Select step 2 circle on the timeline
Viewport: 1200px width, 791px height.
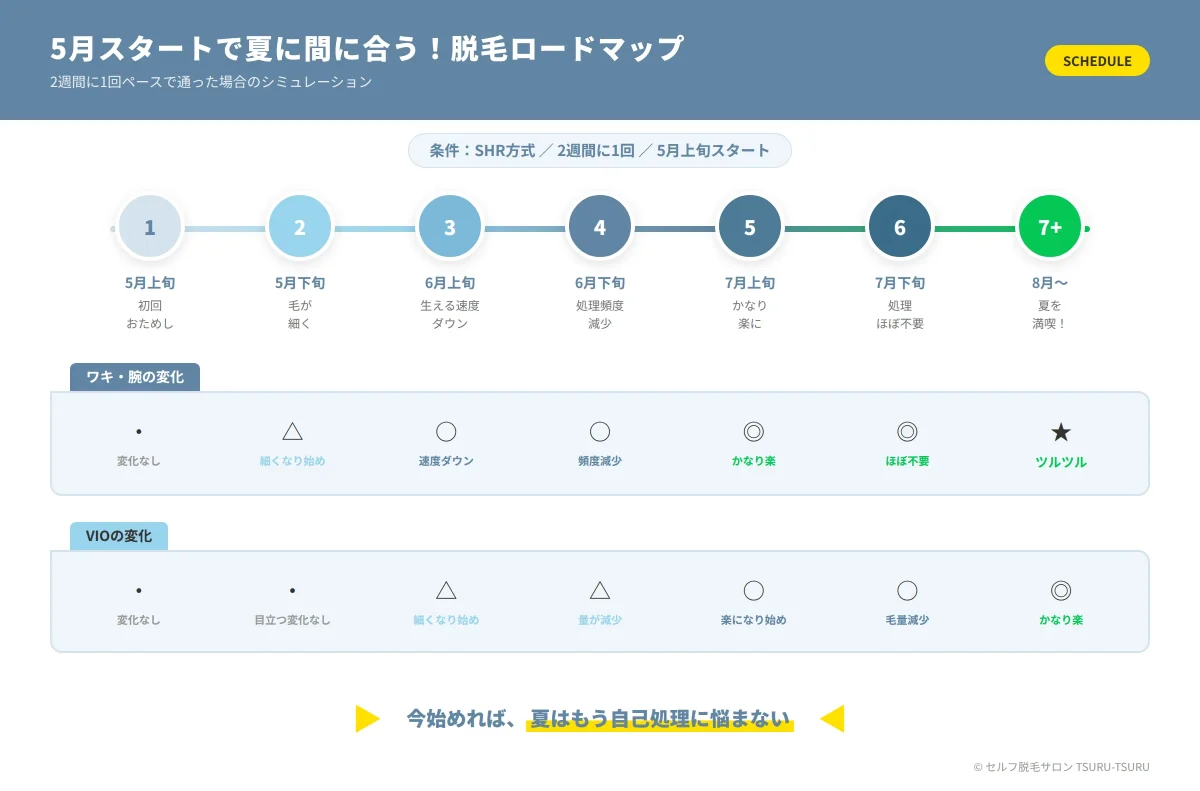300,227
